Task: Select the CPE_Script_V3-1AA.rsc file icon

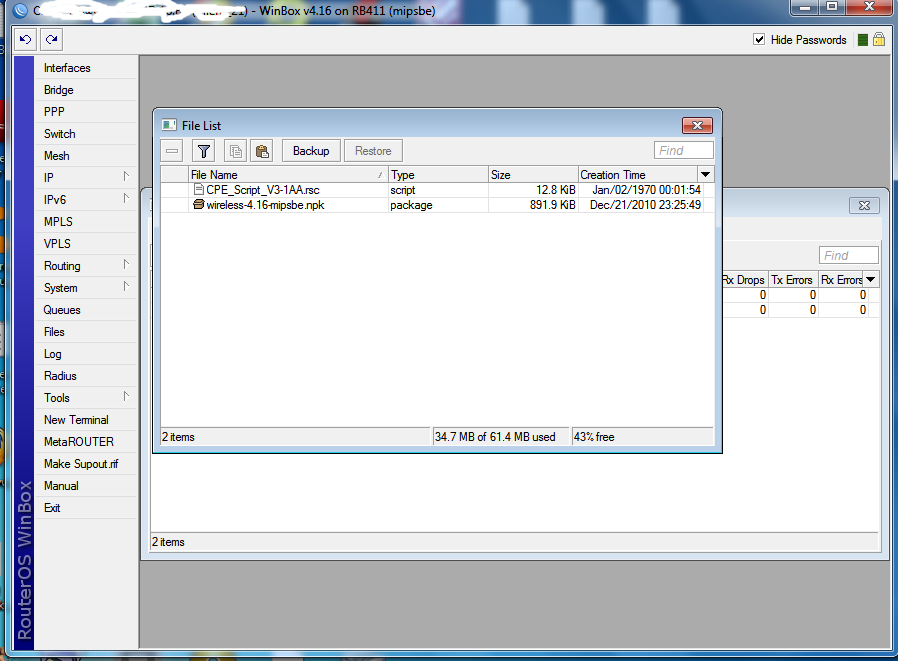Action: (199, 190)
